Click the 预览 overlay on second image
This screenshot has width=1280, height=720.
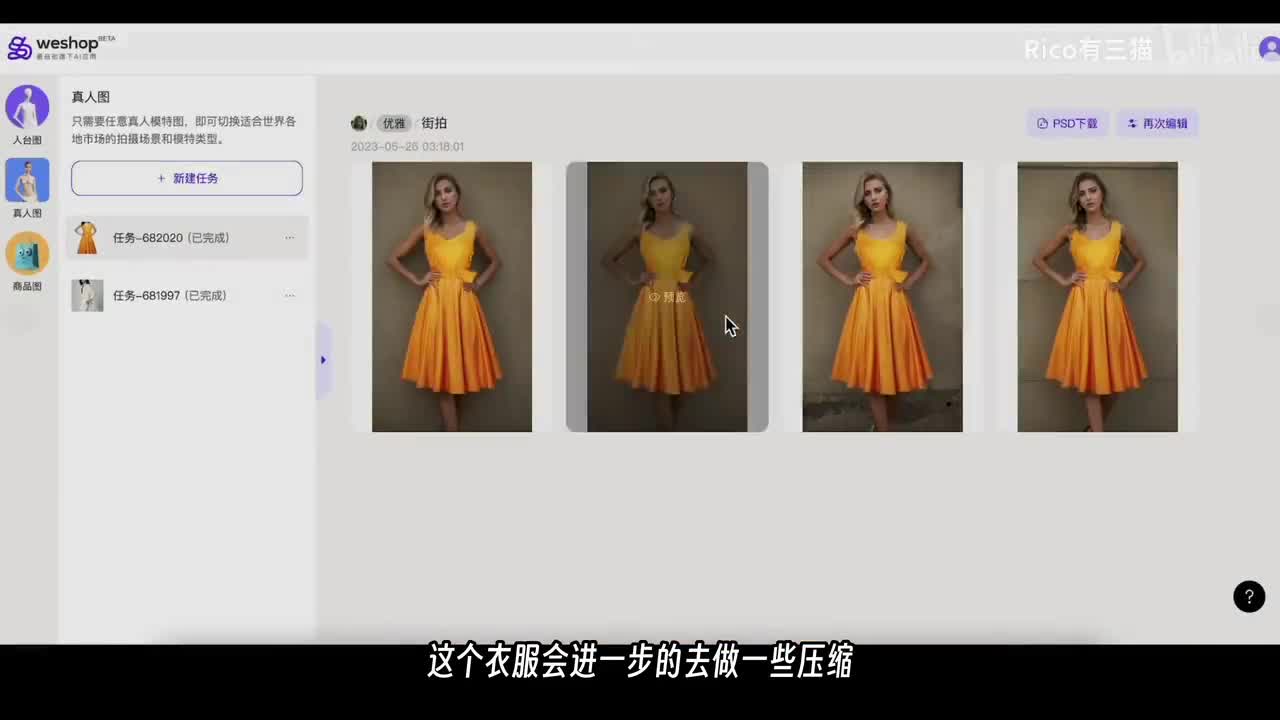(x=667, y=297)
